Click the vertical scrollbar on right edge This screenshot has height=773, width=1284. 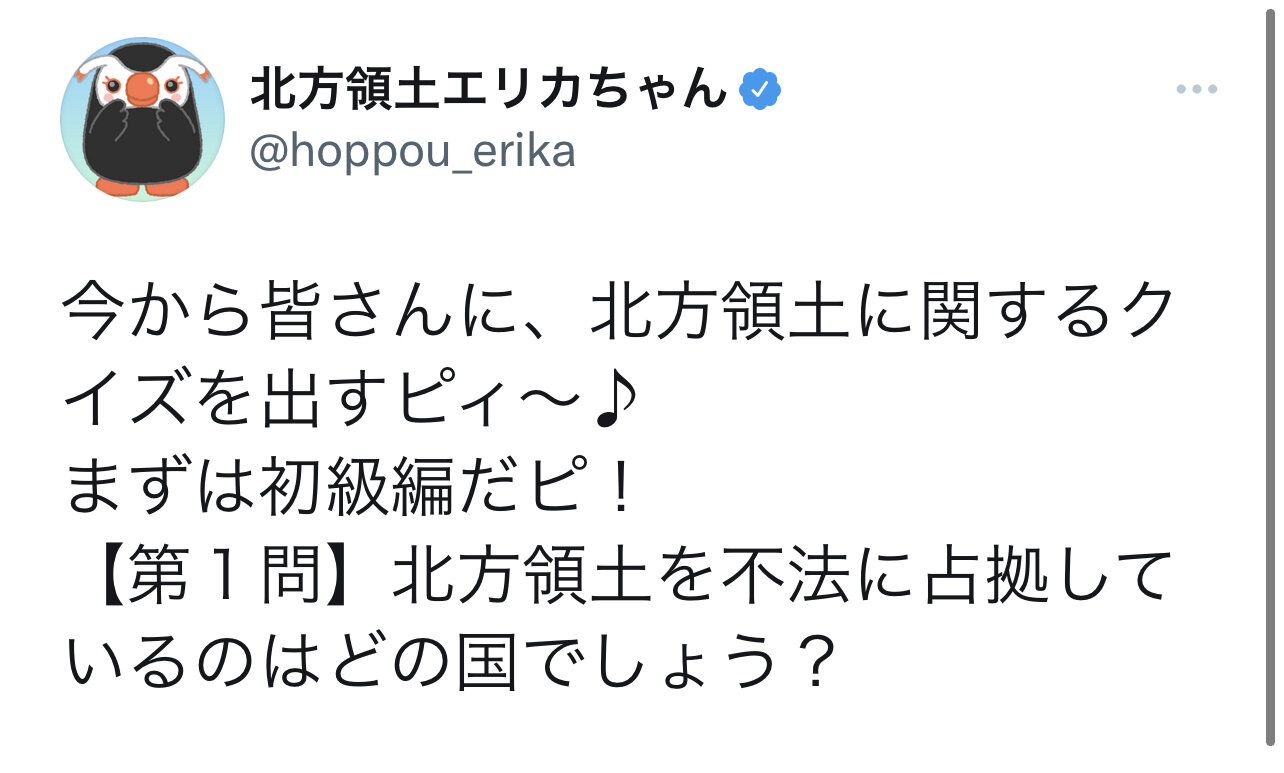(x=1270, y=380)
